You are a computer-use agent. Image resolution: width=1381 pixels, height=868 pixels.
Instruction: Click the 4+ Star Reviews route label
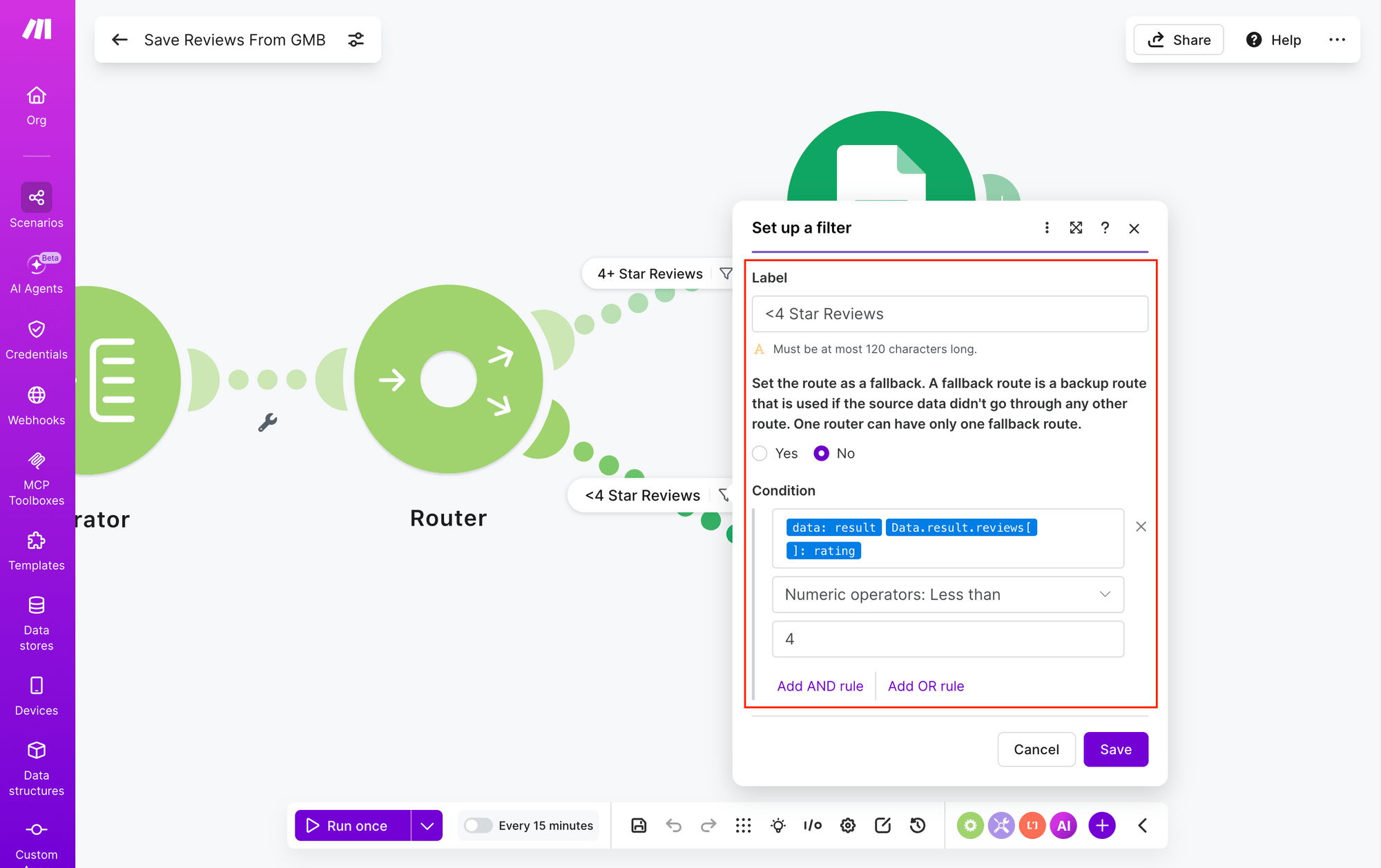650,274
